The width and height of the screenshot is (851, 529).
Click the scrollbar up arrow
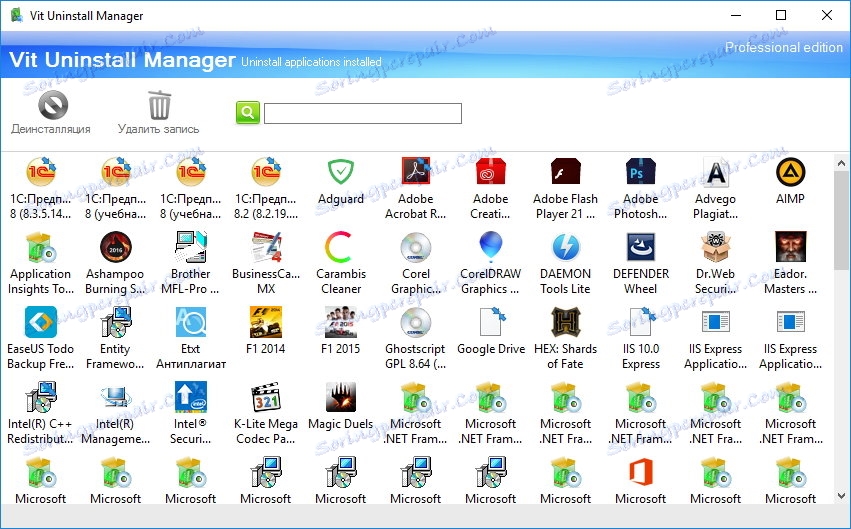pos(841,163)
